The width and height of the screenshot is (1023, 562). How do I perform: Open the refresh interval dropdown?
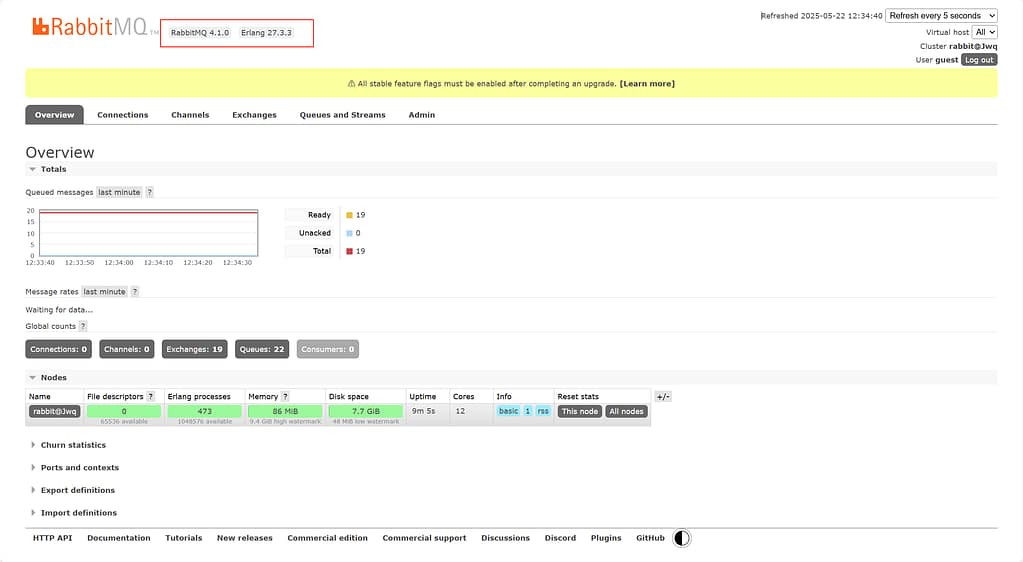point(941,16)
